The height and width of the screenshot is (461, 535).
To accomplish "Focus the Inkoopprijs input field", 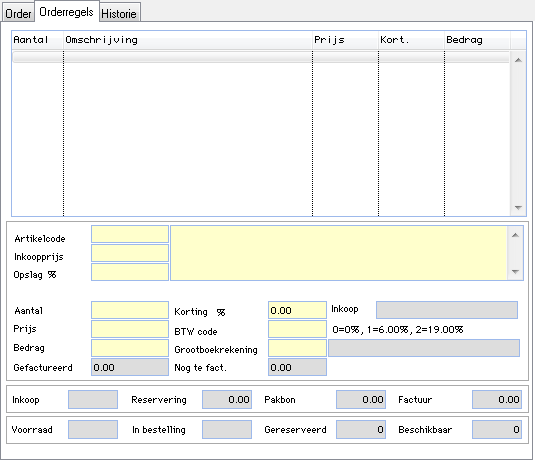I will [x=130, y=253].
